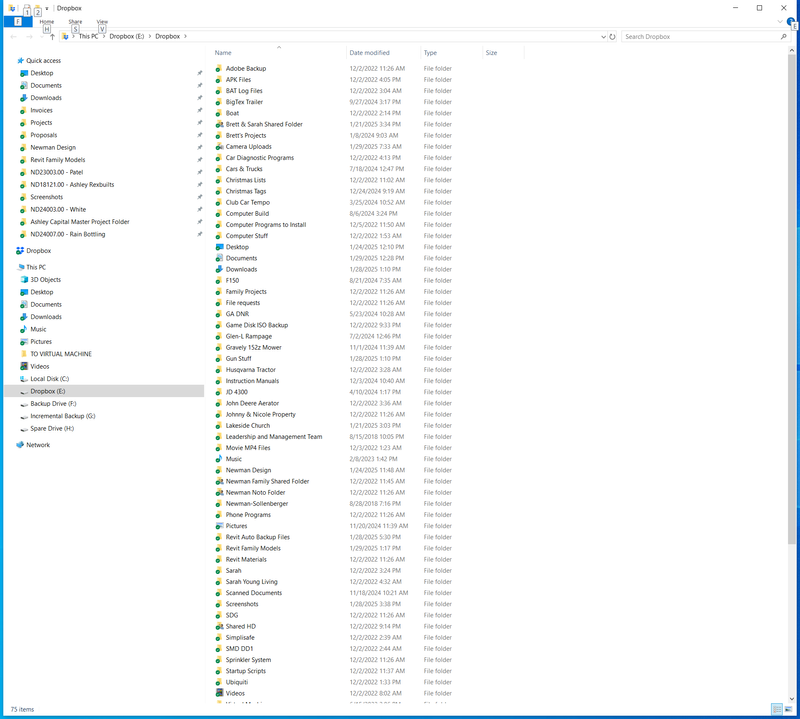
Task: Open the Recent locations dropdown arrow
Action: point(40,36)
